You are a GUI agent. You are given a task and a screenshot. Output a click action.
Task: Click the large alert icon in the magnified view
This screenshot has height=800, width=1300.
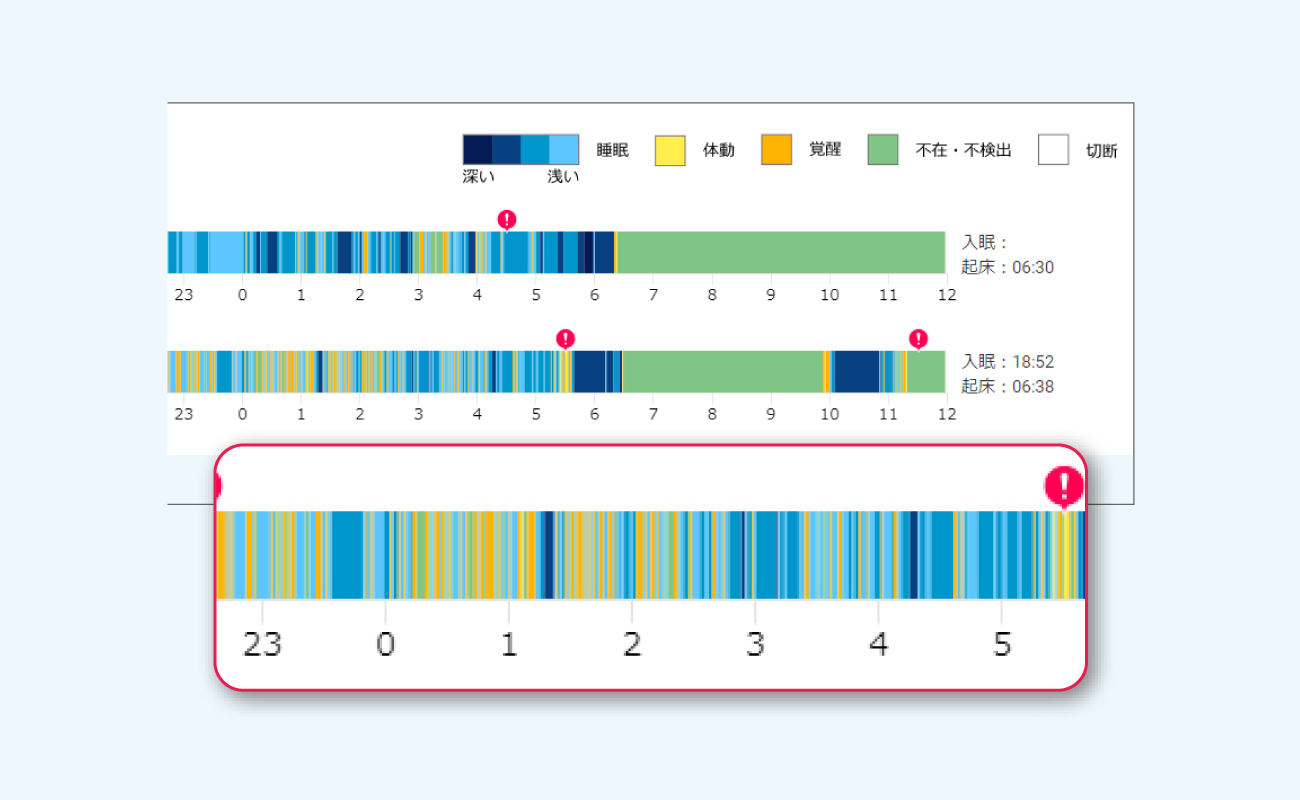click(1064, 486)
